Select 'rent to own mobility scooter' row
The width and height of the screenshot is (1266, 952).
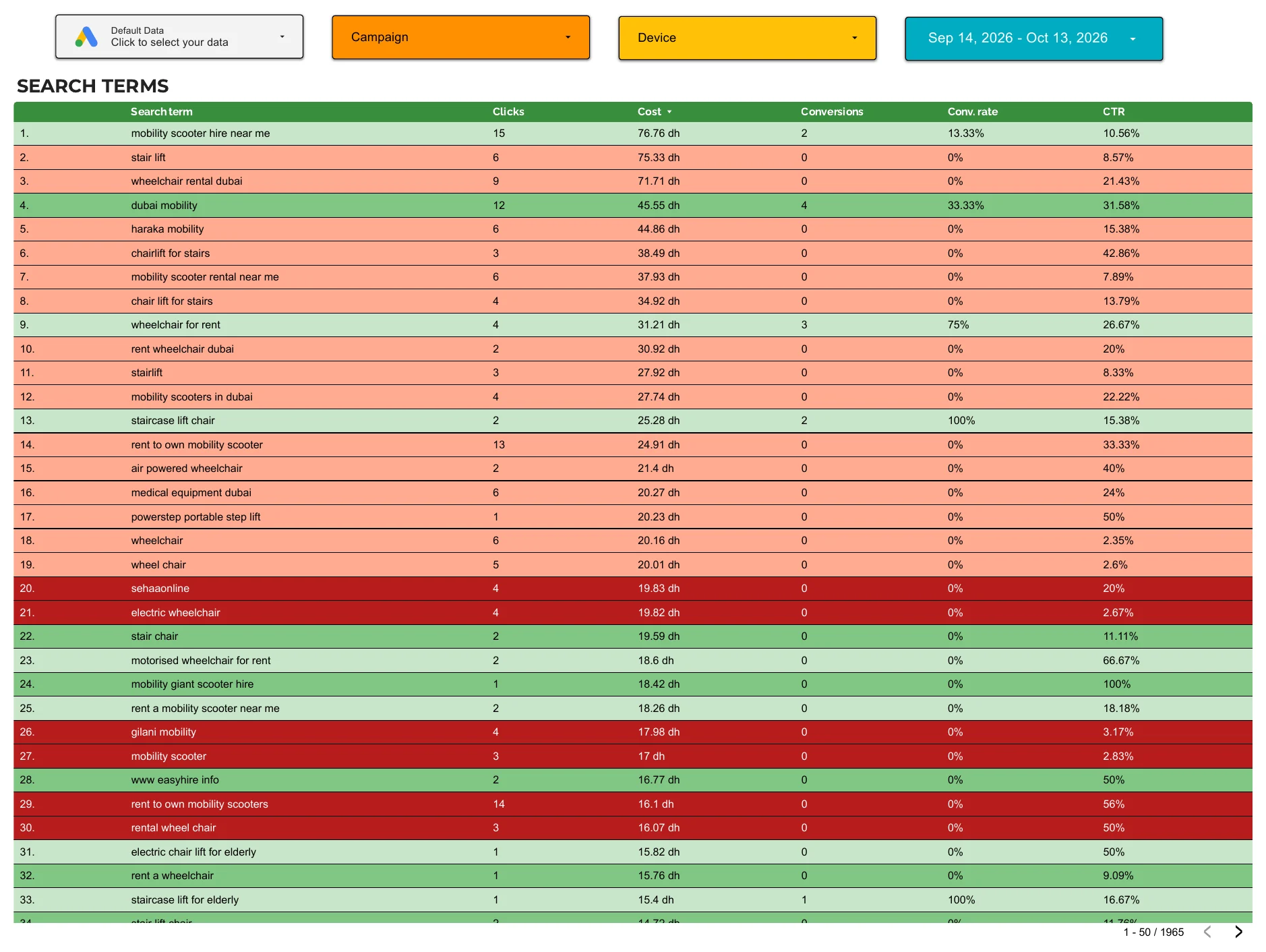coord(633,445)
